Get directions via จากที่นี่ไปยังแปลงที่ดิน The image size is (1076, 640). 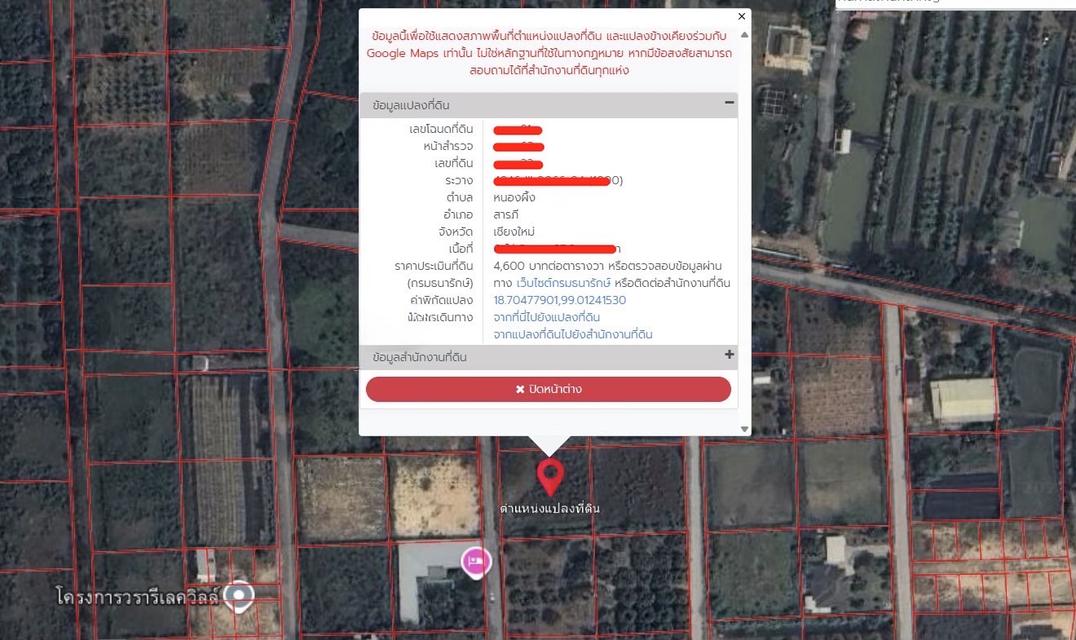pyautogui.click(x=546, y=317)
